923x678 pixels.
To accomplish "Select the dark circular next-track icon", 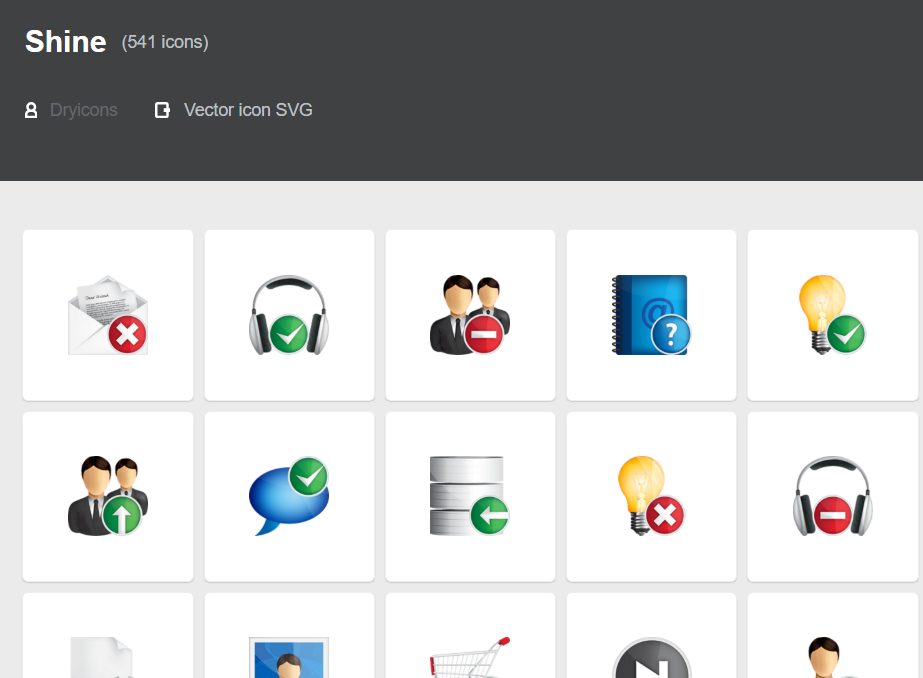I will [651, 658].
